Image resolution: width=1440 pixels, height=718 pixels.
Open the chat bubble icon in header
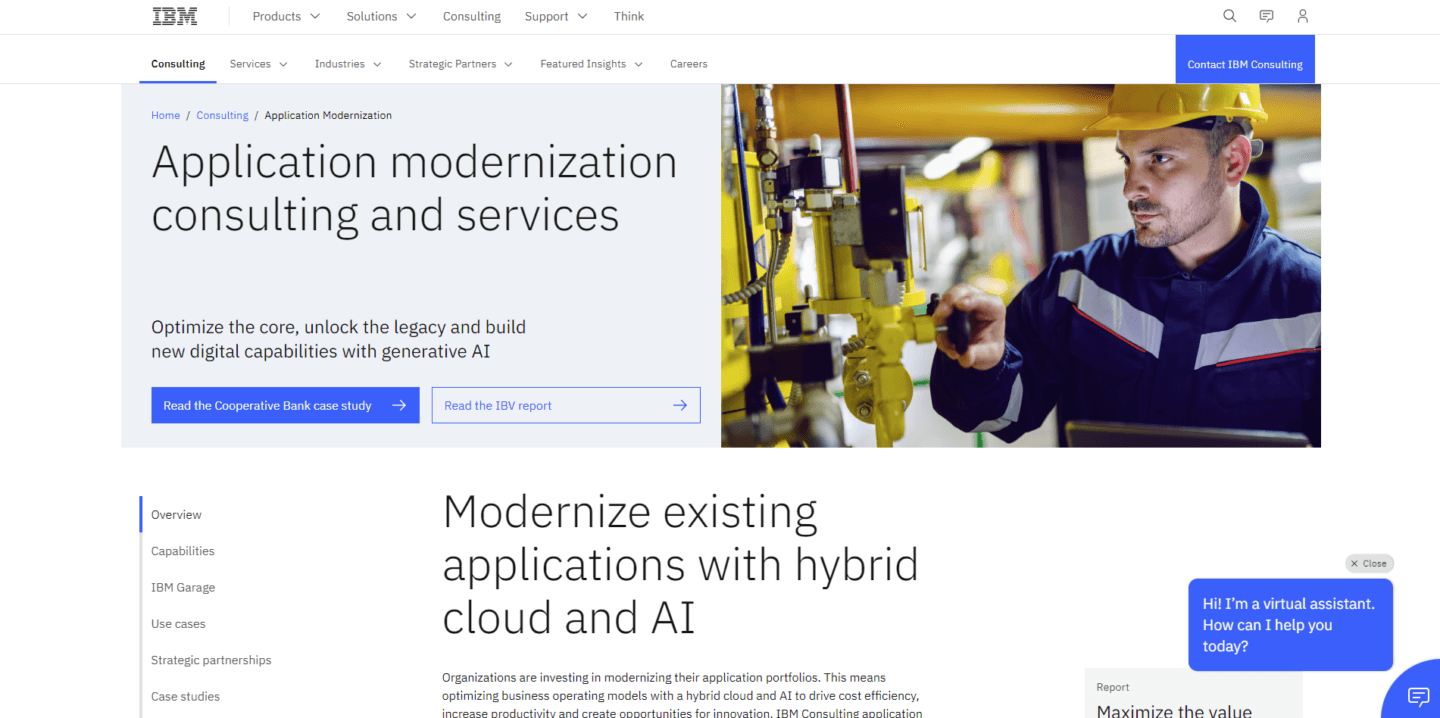point(1266,16)
